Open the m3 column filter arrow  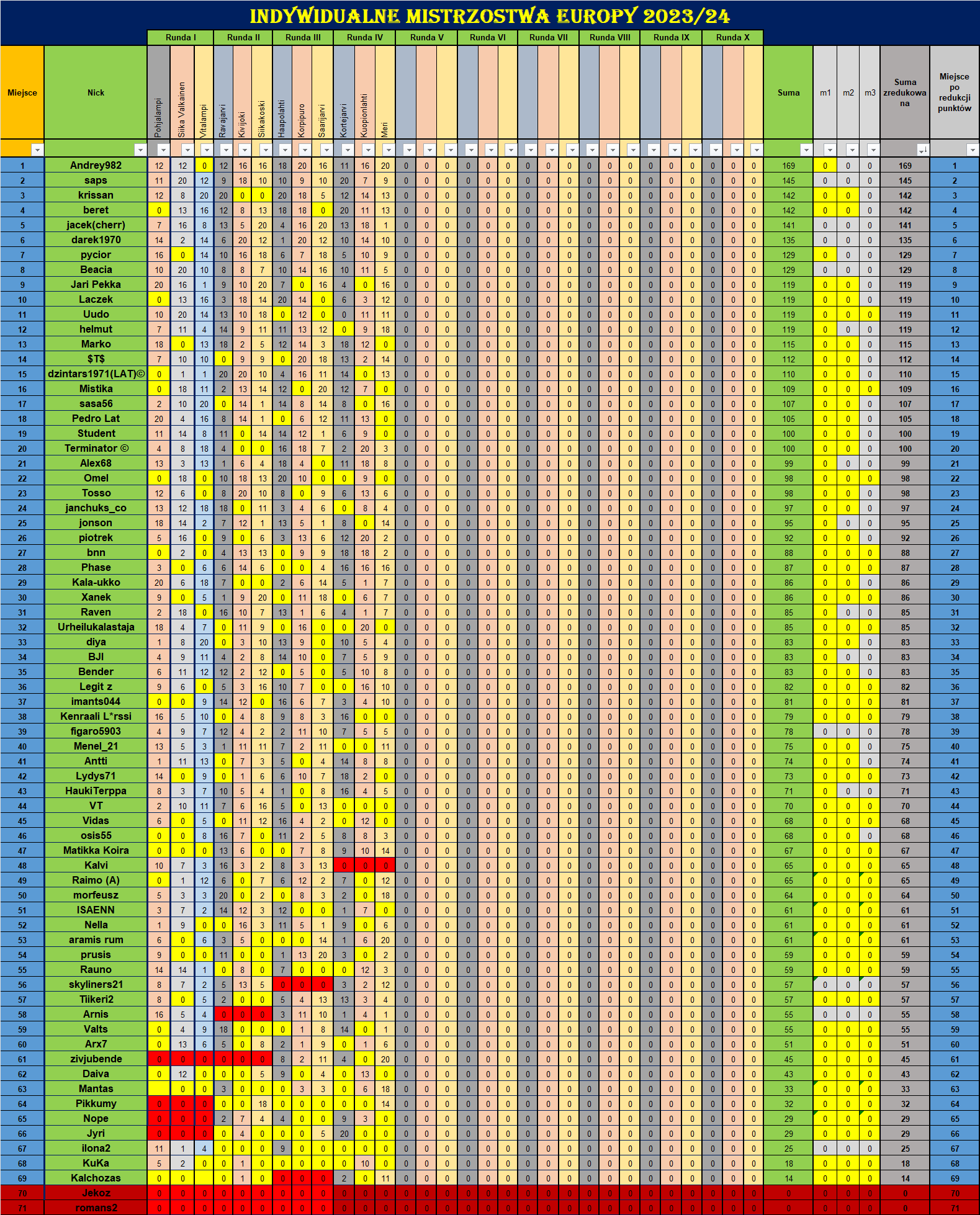873,150
